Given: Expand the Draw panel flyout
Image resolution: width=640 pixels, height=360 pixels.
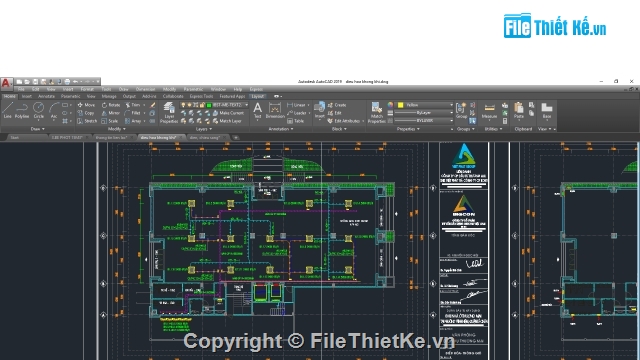Looking at the screenshot, I should click(x=38, y=129).
